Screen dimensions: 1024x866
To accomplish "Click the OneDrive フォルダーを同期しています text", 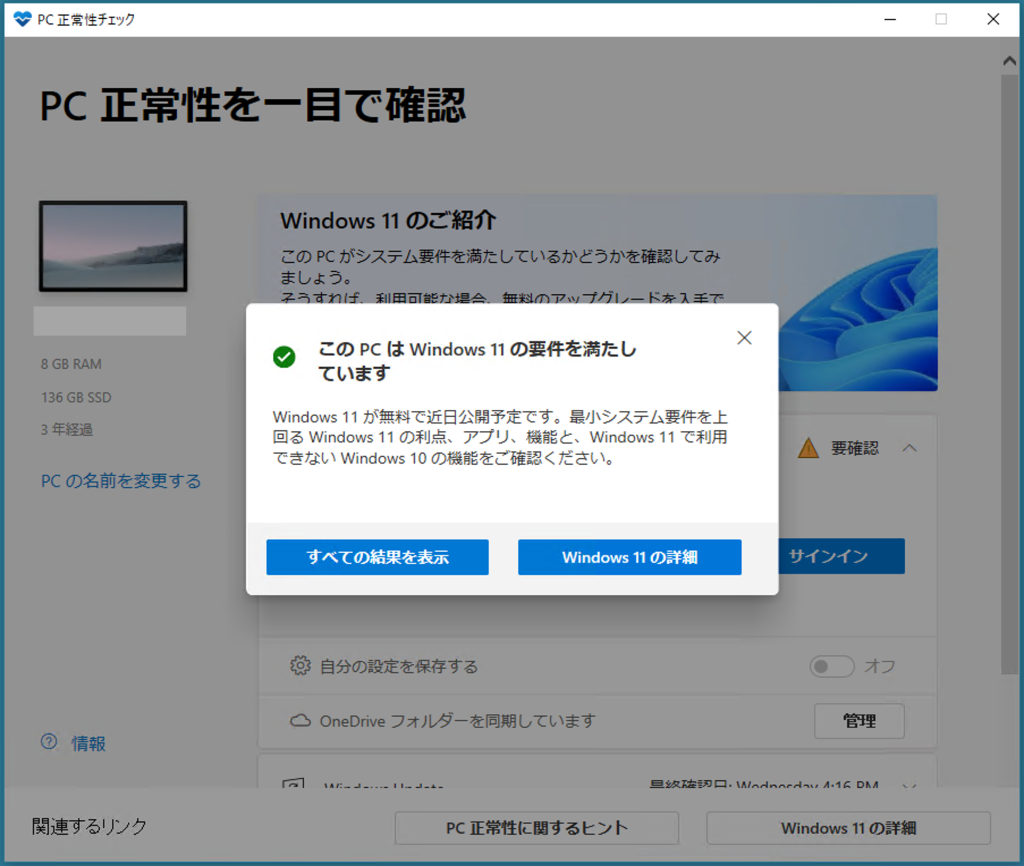I will [x=458, y=721].
